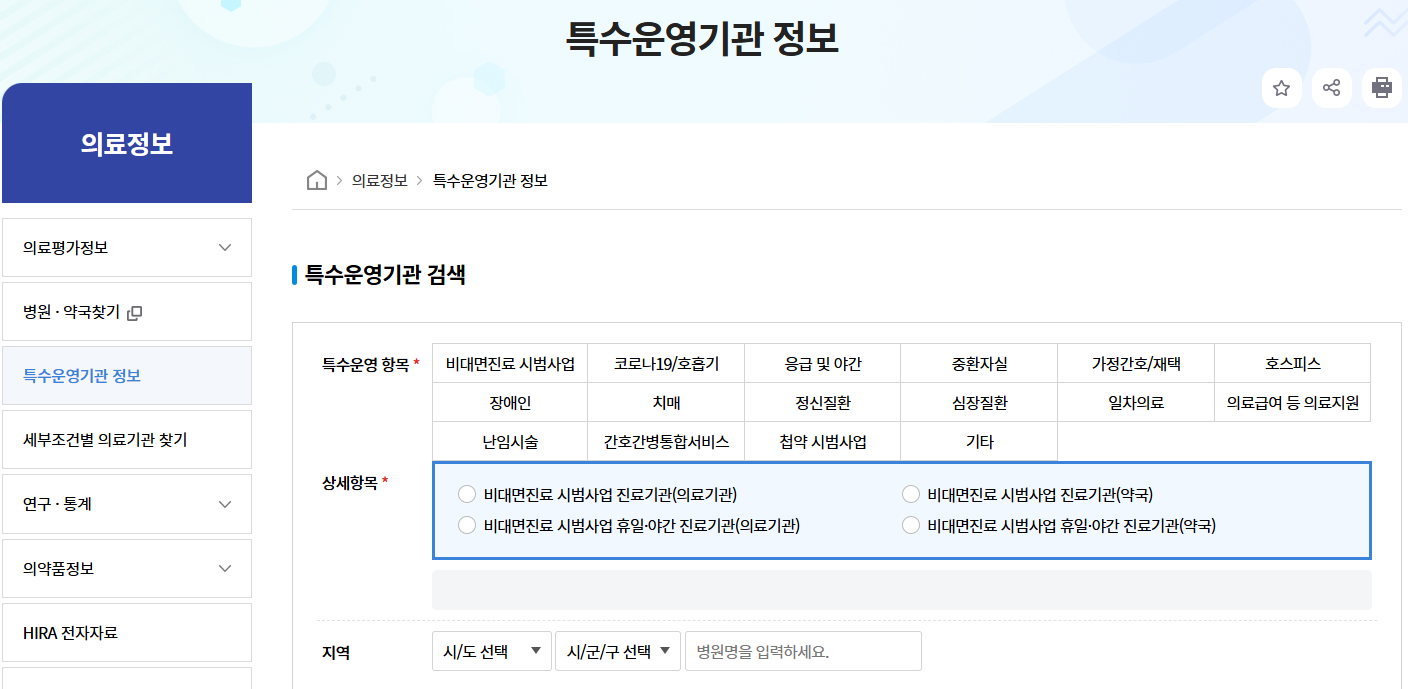This screenshot has height=689, width=1408.
Task: Click the 특수운영 항목 label
Action: pyautogui.click(x=365, y=364)
